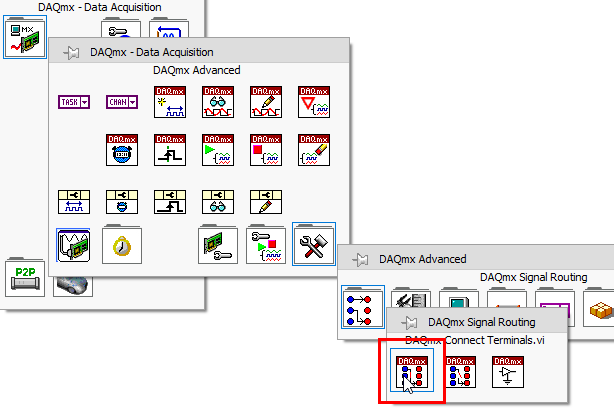This screenshot has height=418, width=614.
Task: Pin the DAQmx Signal Routing palette
Action: tap(410, 322)
